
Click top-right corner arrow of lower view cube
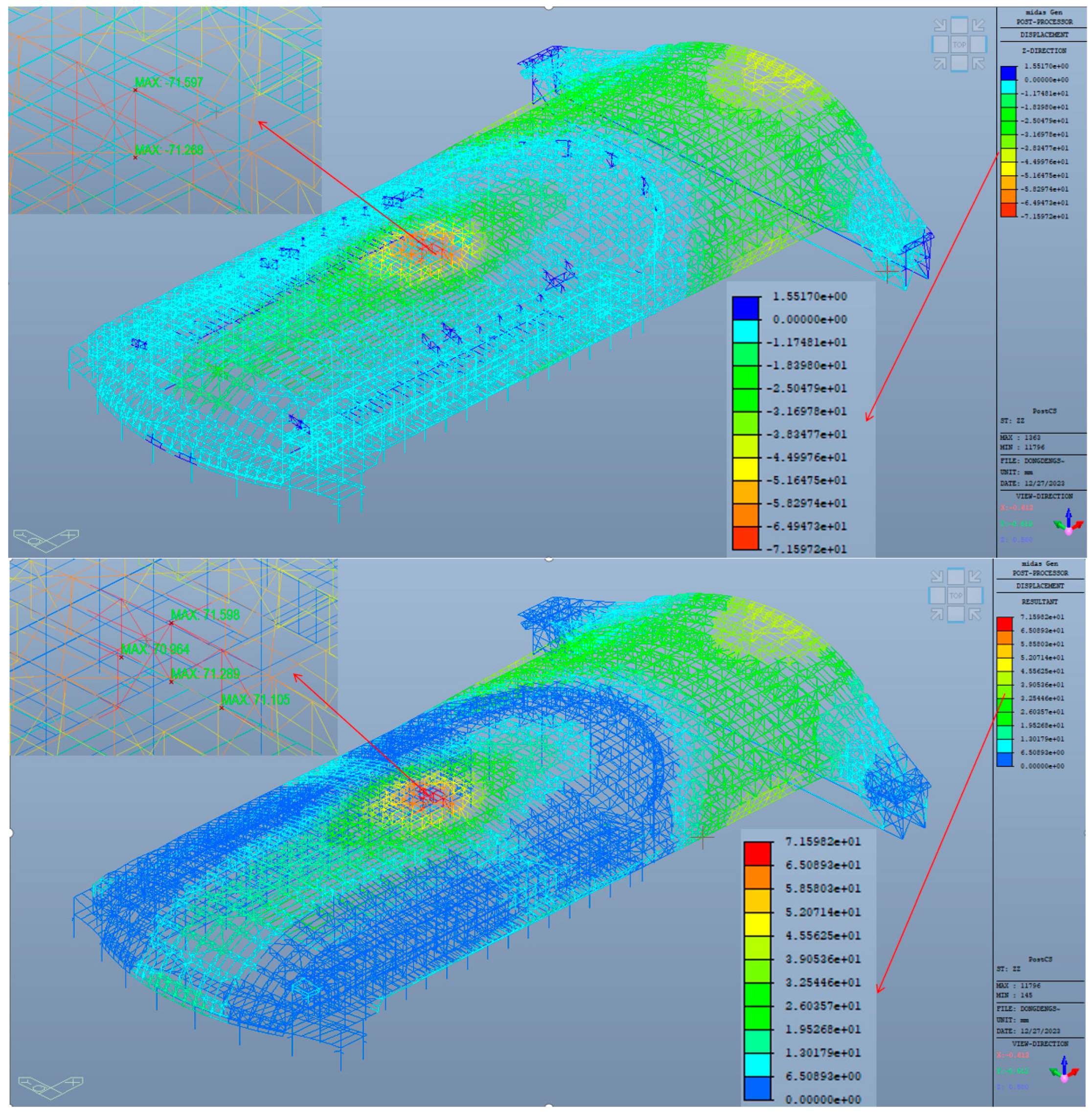pos(975,576)
